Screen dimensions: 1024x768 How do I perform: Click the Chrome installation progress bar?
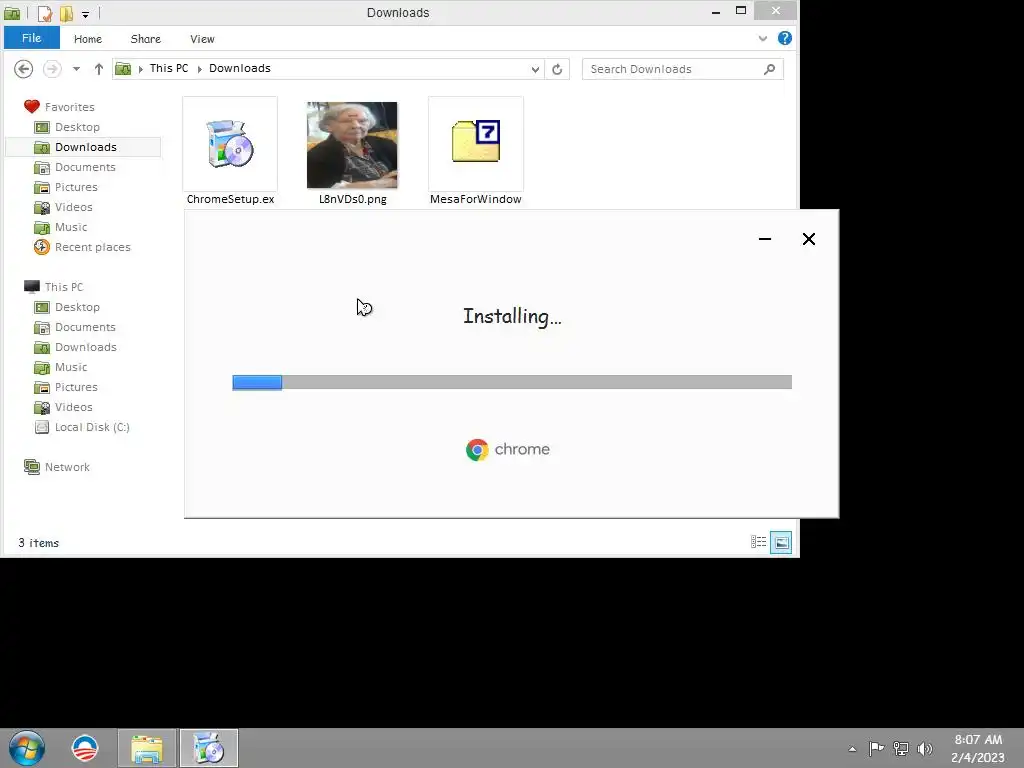pyautogui.click(x=512, y=382)
